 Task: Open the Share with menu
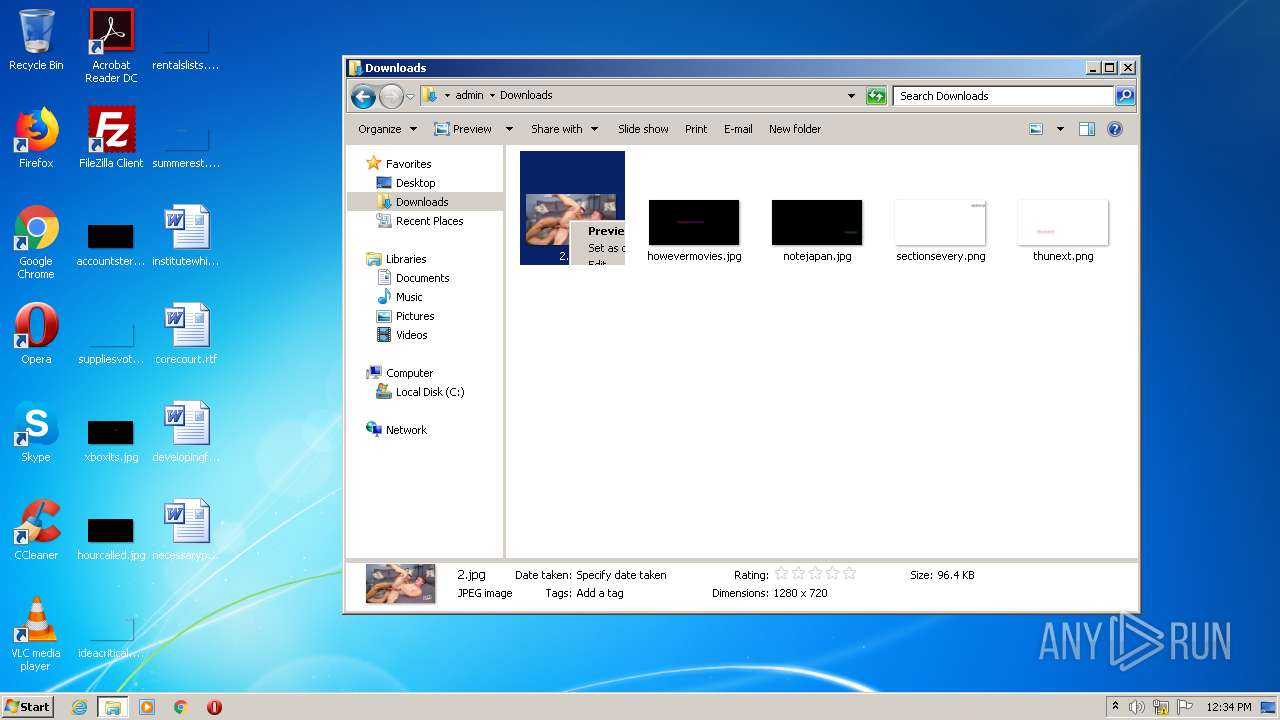tap(564, 129)
